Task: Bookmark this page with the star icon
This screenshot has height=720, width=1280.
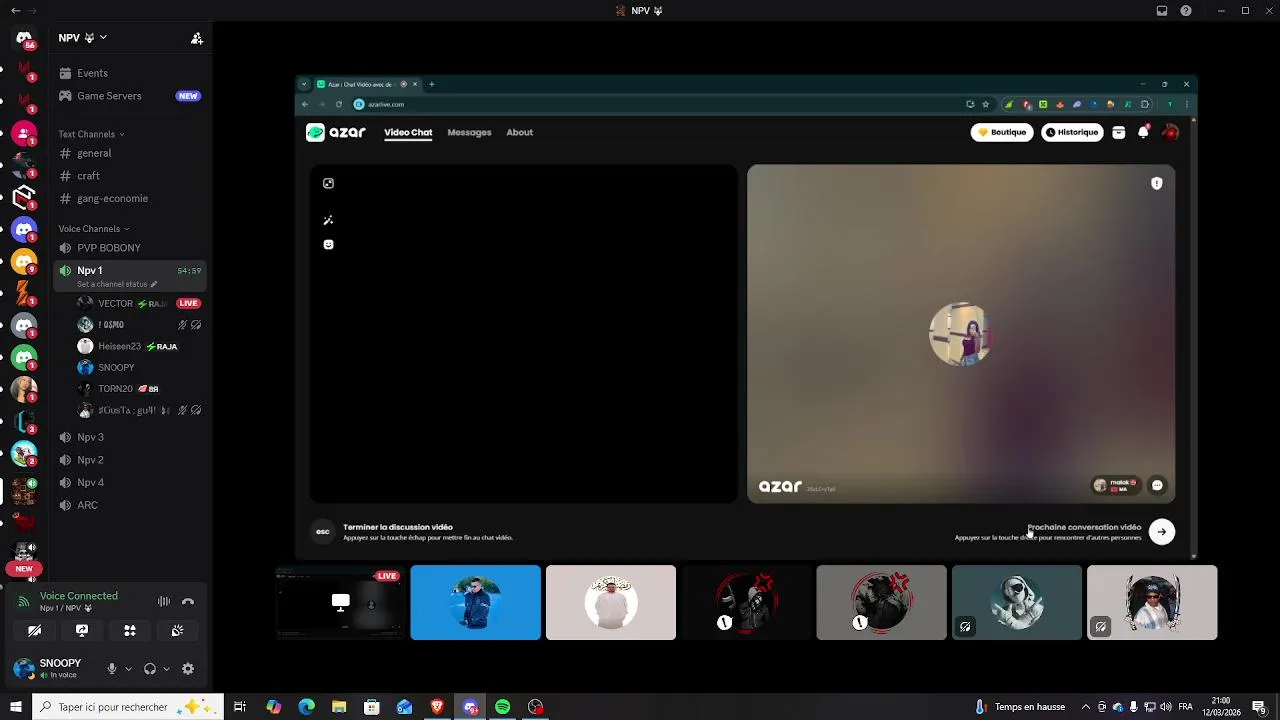Action: (x=986, y=104)
